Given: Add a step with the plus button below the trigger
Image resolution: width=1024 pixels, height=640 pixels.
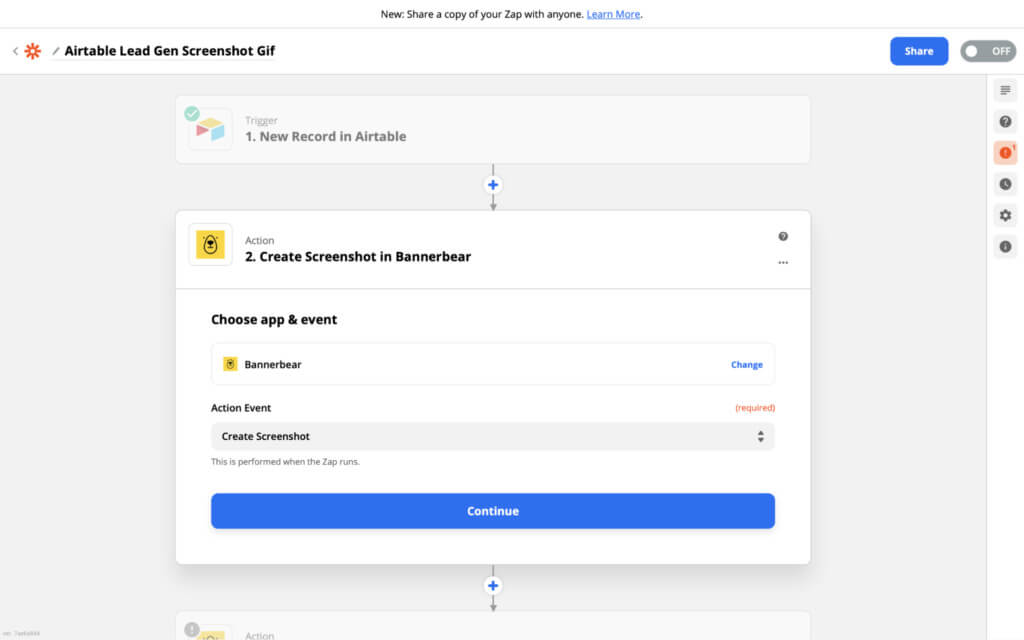Looking at the screenshot, I should (492, 184).
